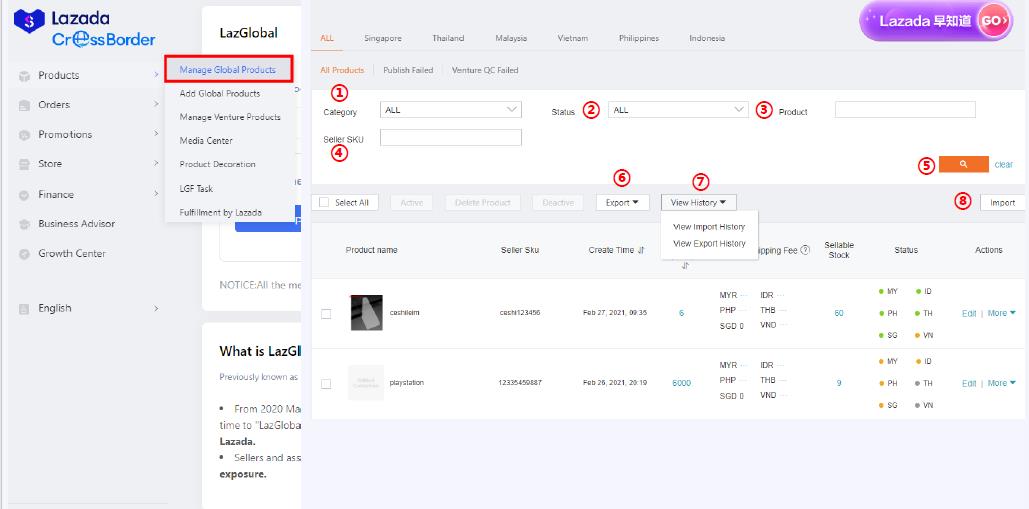Screen dimensions: 1029x509
Task: Select the Venture QC Failed filter tab
Action: 485,70
